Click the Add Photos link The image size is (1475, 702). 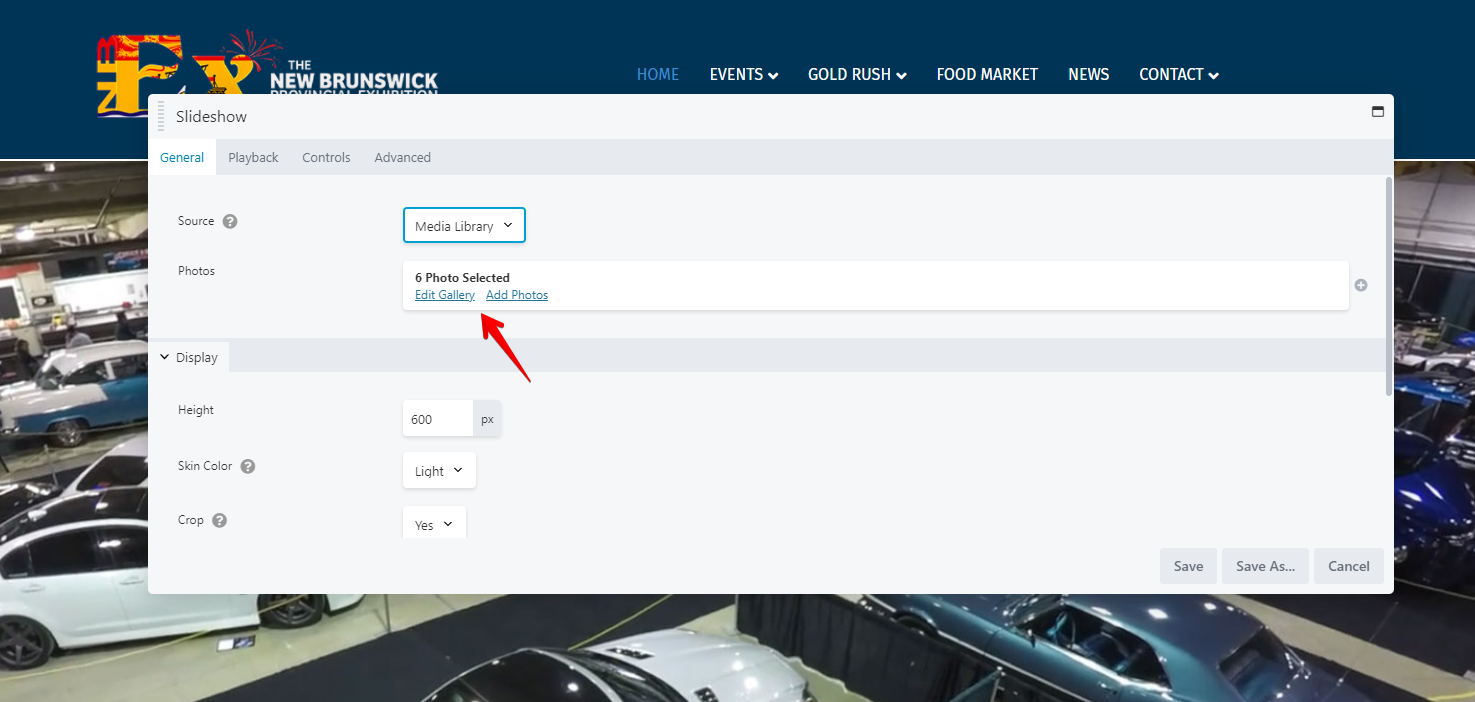[x=517, y=295]
